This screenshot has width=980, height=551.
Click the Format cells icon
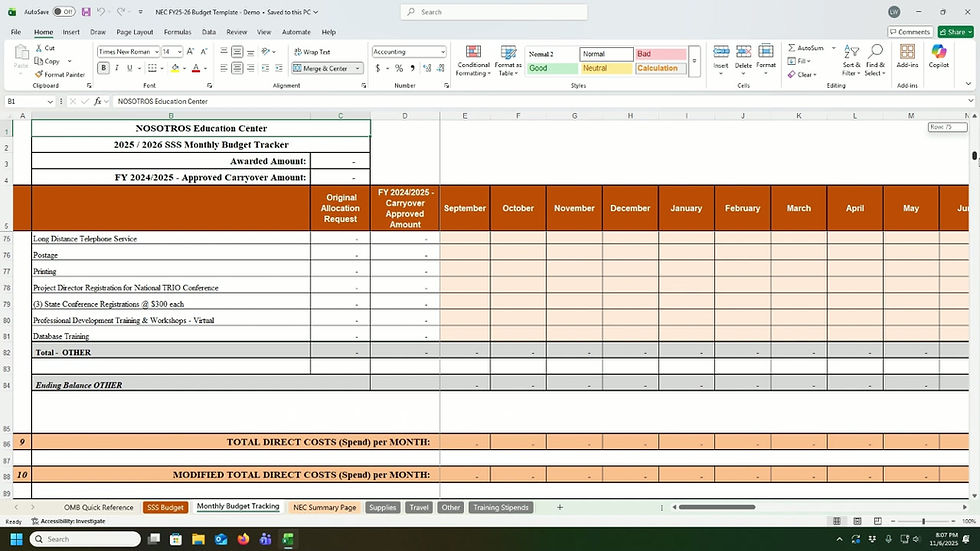coord(766,57)
